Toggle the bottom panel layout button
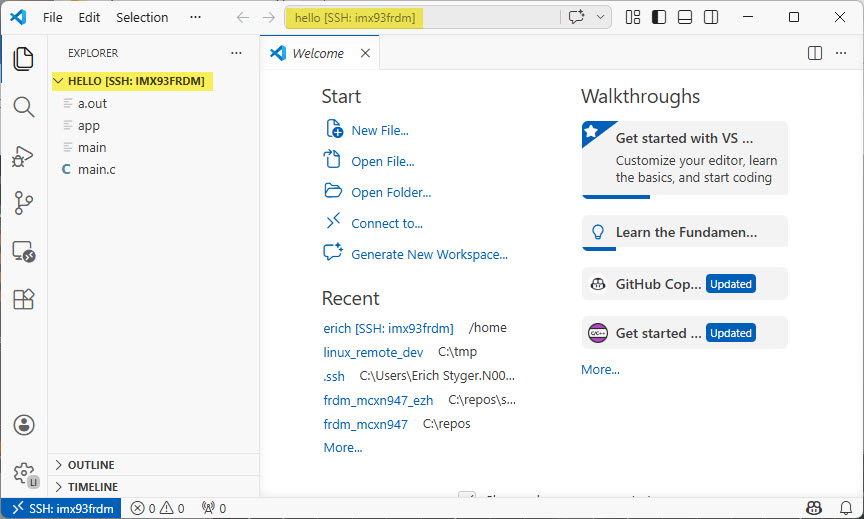 tap(685, 17)
